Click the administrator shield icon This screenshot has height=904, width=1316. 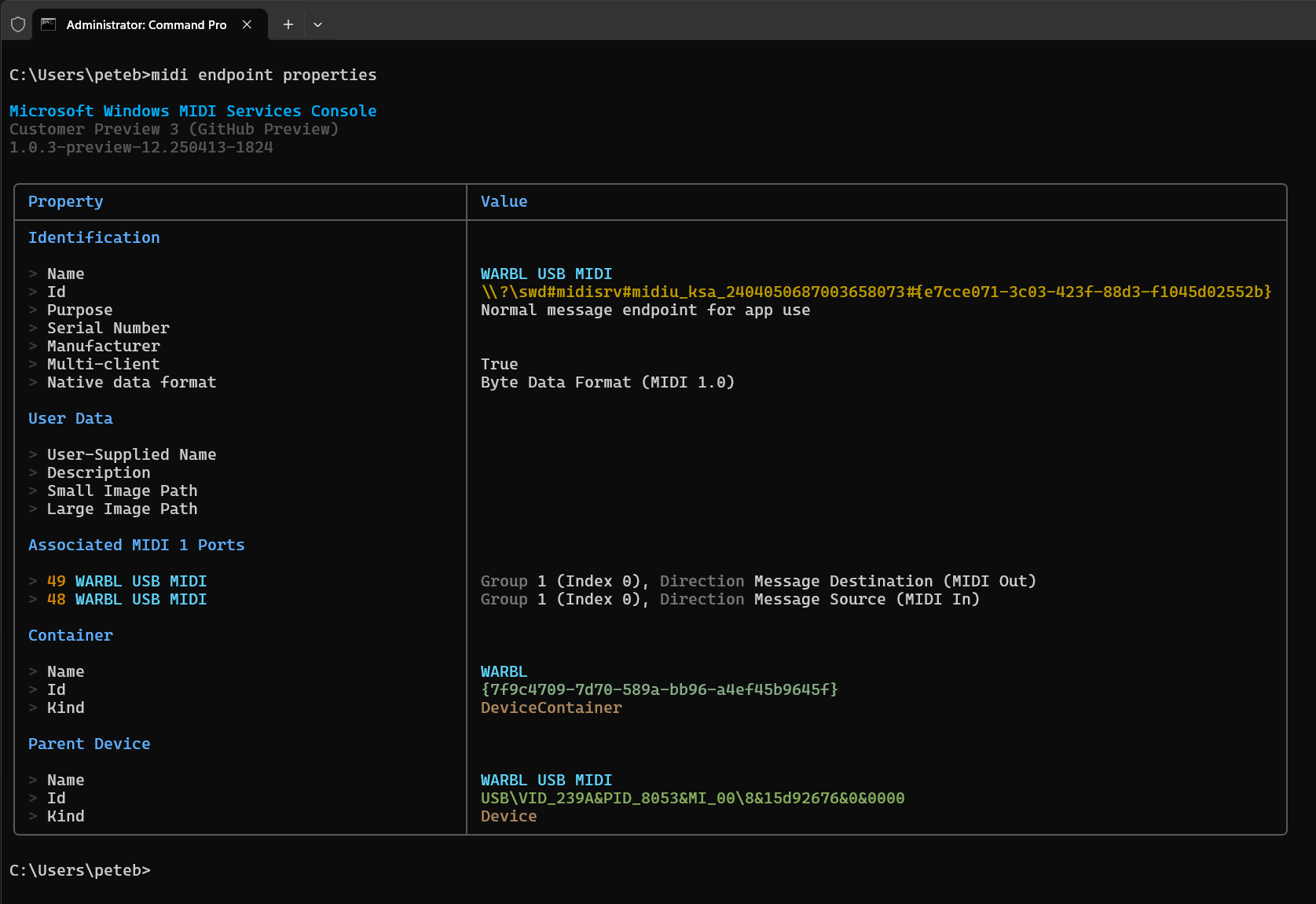[18, 24]
